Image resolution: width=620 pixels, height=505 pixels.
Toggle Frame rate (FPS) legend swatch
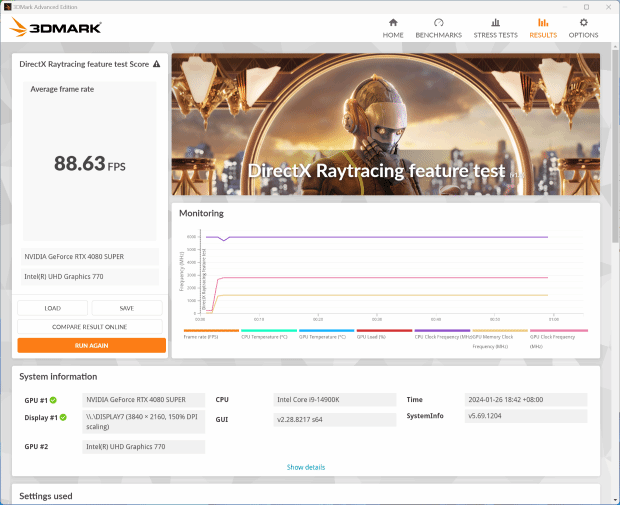click(211, 331)
